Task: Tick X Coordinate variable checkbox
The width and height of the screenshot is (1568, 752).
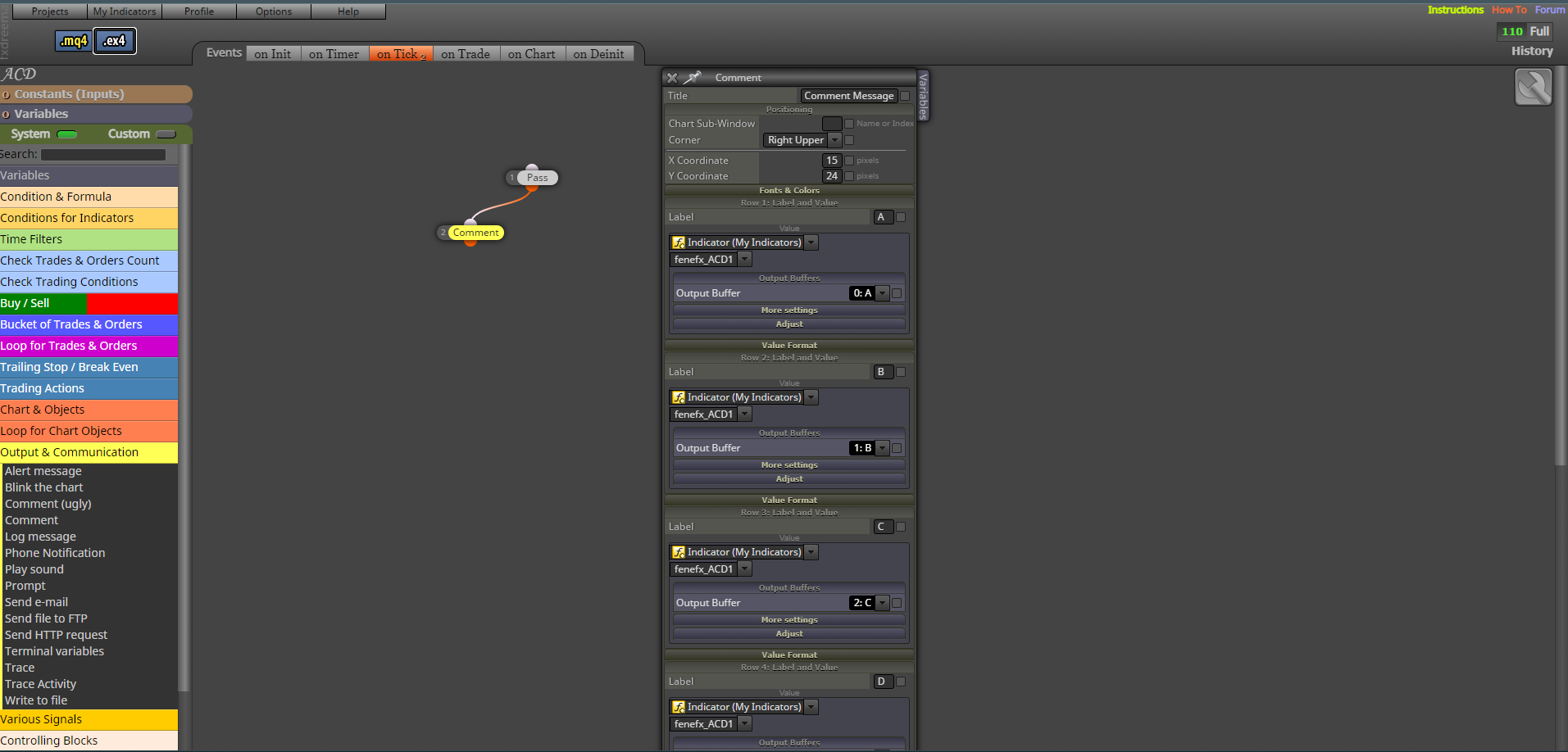Action: pyautogui.click(x=849, y=161)
